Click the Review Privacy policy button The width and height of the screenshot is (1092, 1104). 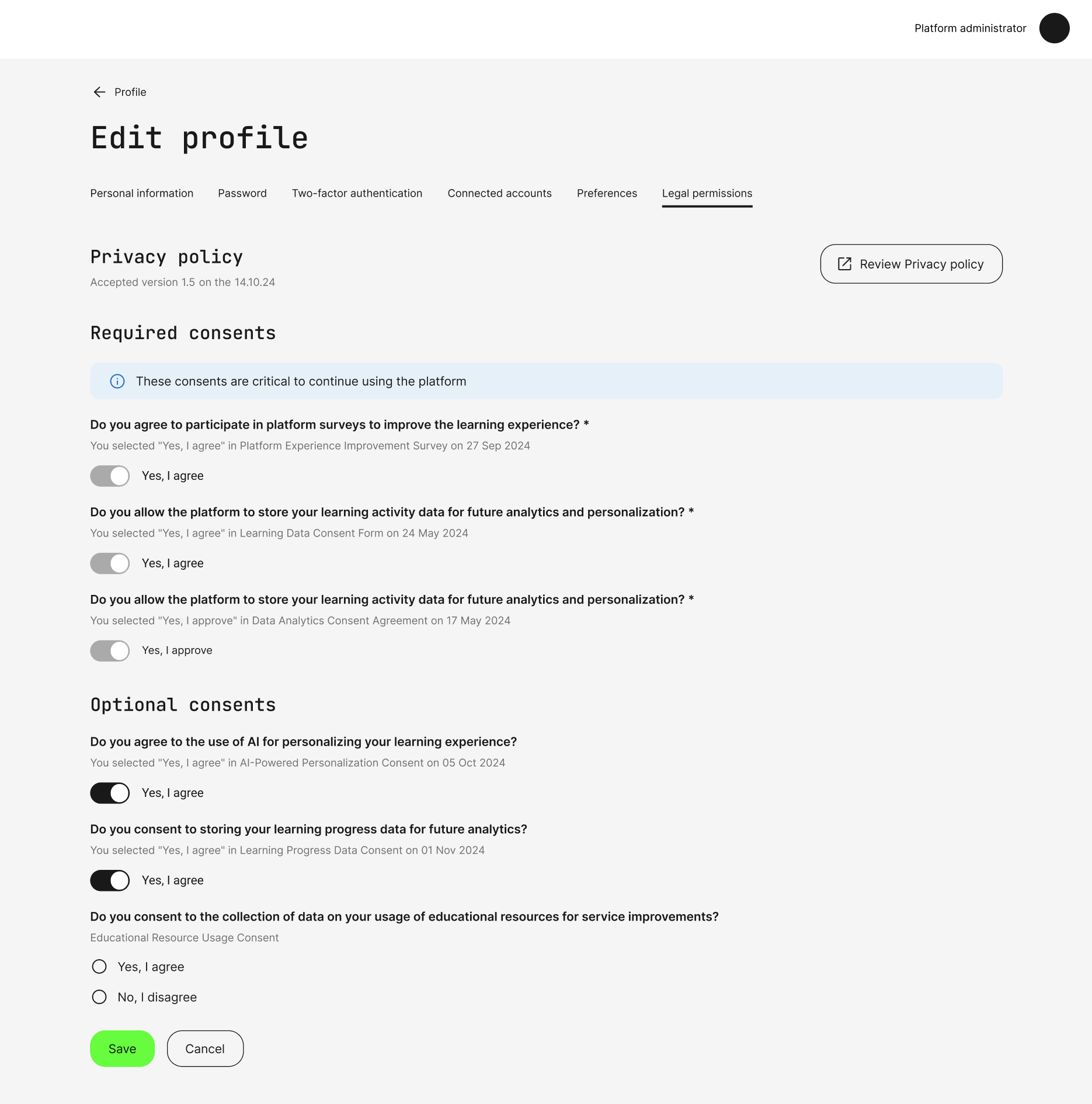pos(911,264)
